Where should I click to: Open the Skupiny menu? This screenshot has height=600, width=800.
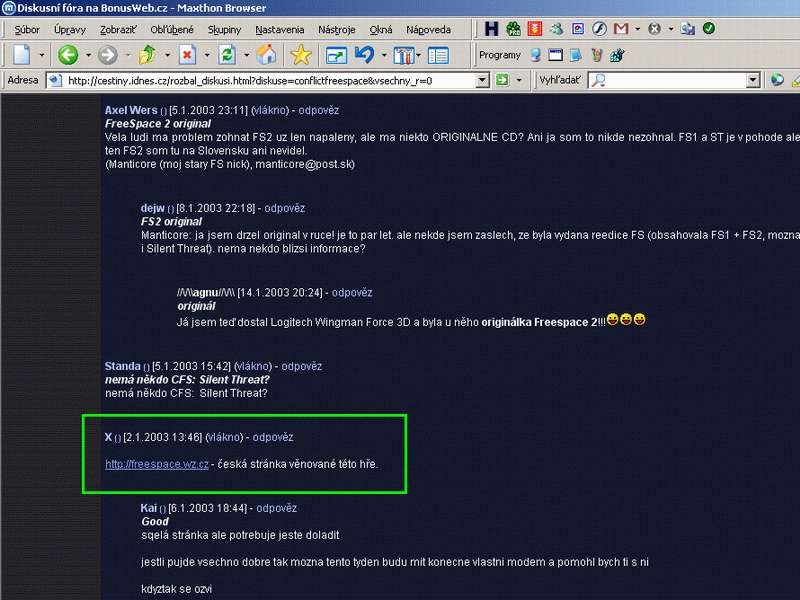tap(224, 30)
